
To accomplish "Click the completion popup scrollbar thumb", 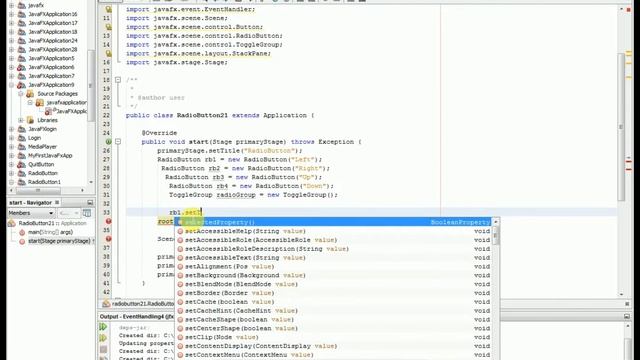I will 496,236.
